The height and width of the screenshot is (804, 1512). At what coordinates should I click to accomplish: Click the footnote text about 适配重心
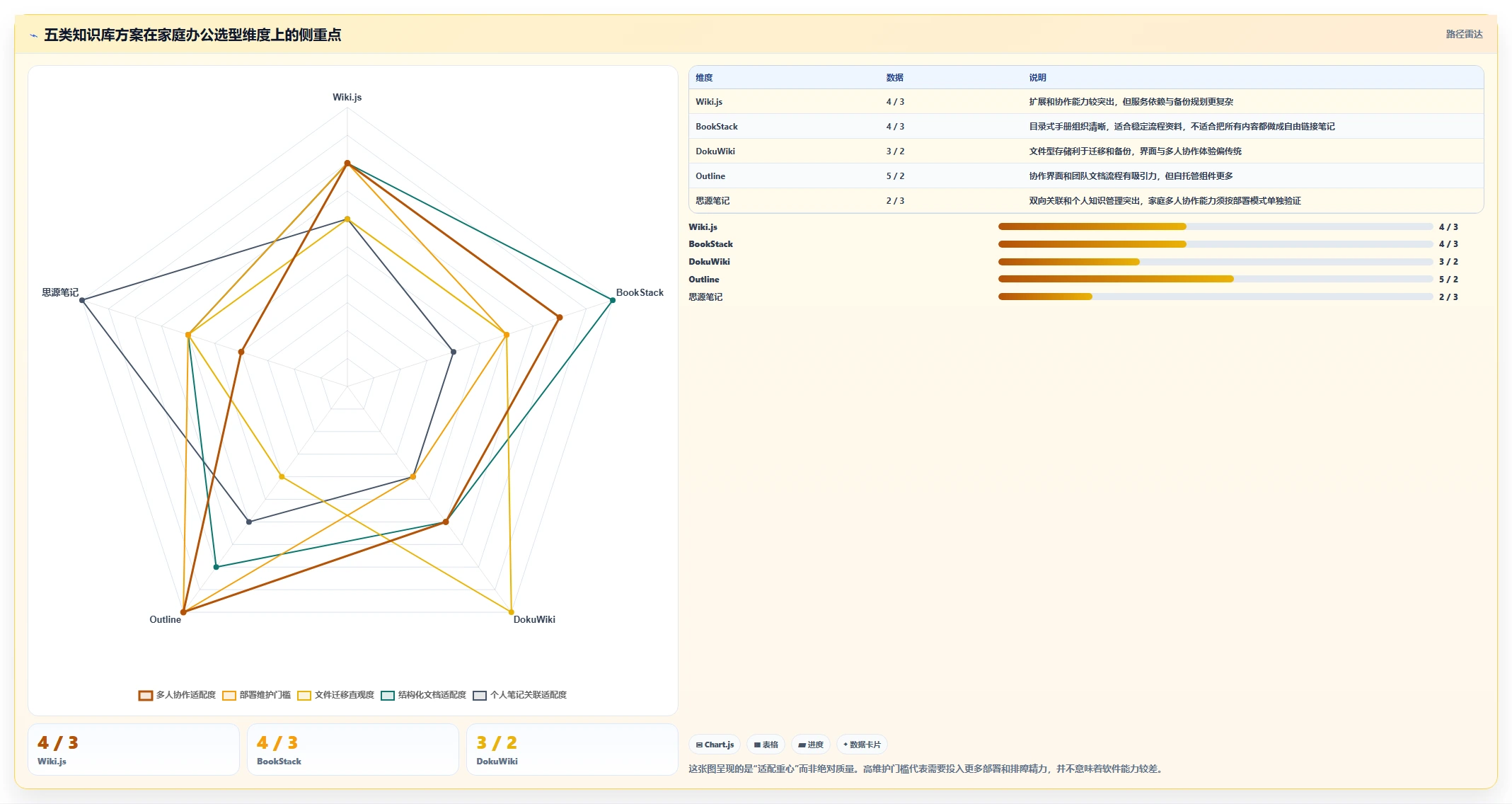pyautogui.click(x=926, y=769)
